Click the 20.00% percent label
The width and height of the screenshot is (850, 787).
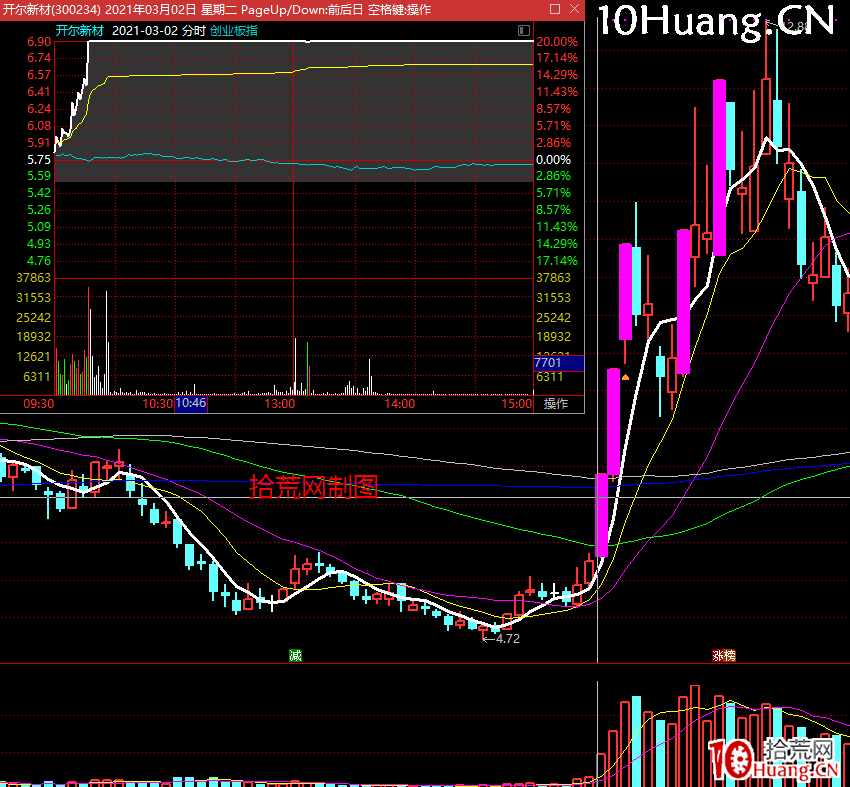point(557,42)
